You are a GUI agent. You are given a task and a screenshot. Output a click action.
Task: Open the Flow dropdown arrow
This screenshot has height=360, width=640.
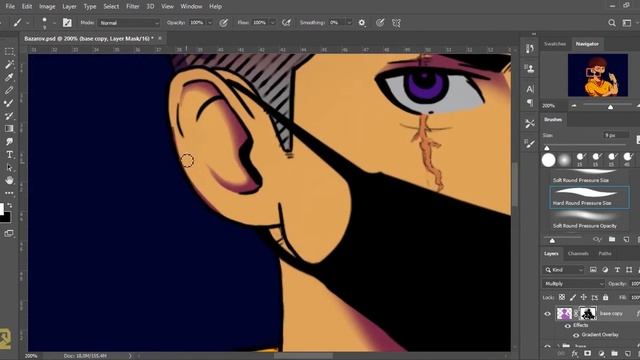pyautogui.click(x=272, y=23)
